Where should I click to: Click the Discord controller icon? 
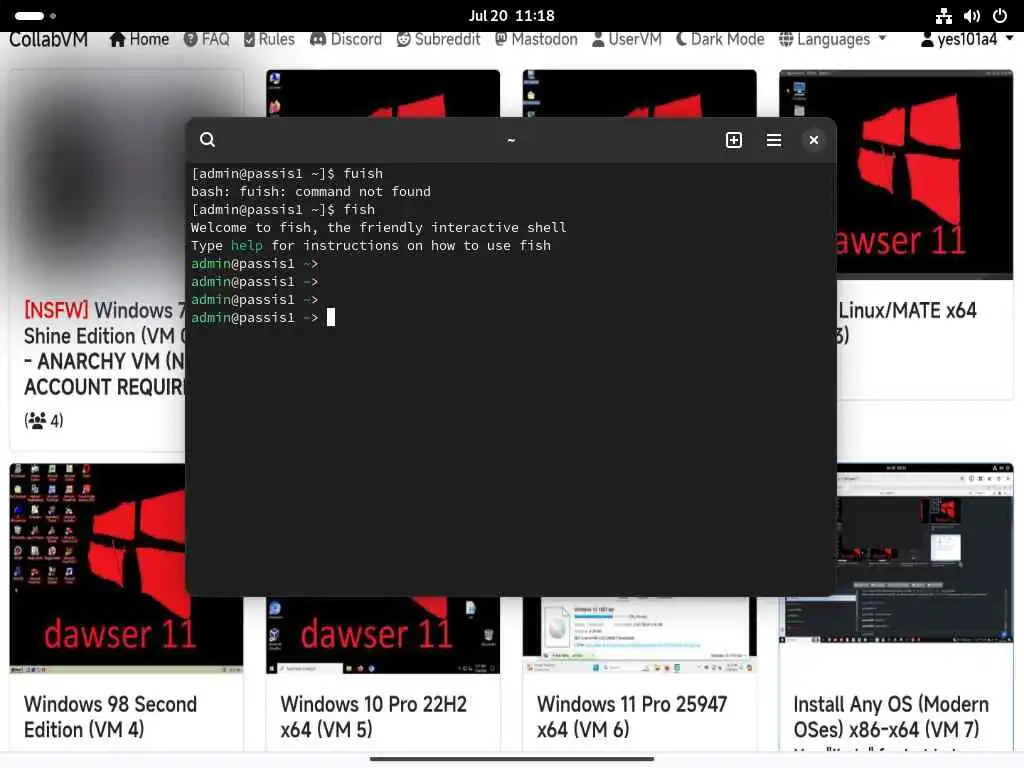pos(317,39)
